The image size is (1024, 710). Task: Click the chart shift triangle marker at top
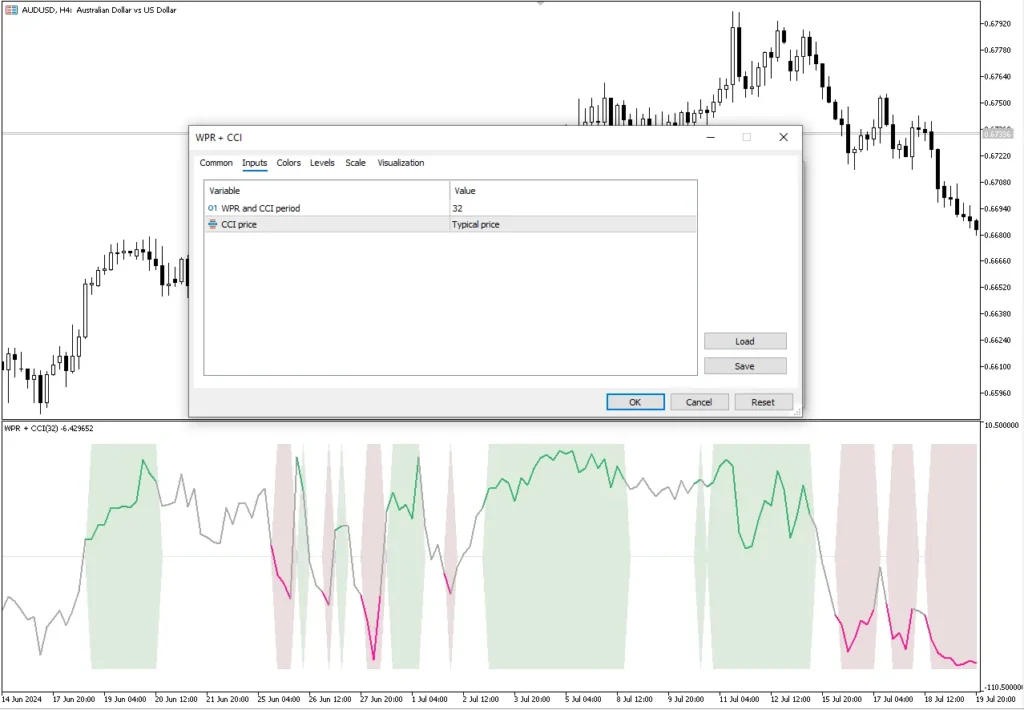(541, 4)
